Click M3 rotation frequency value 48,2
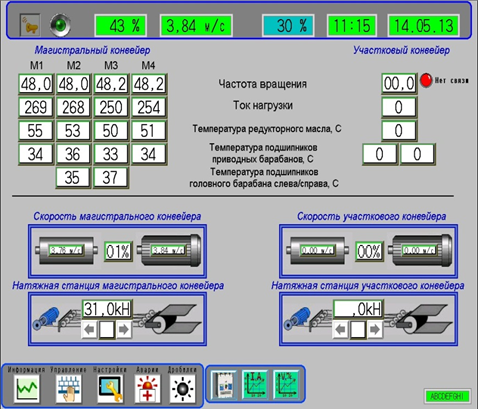The height and width of the screenshot is (409, 478). pos(111,84)
